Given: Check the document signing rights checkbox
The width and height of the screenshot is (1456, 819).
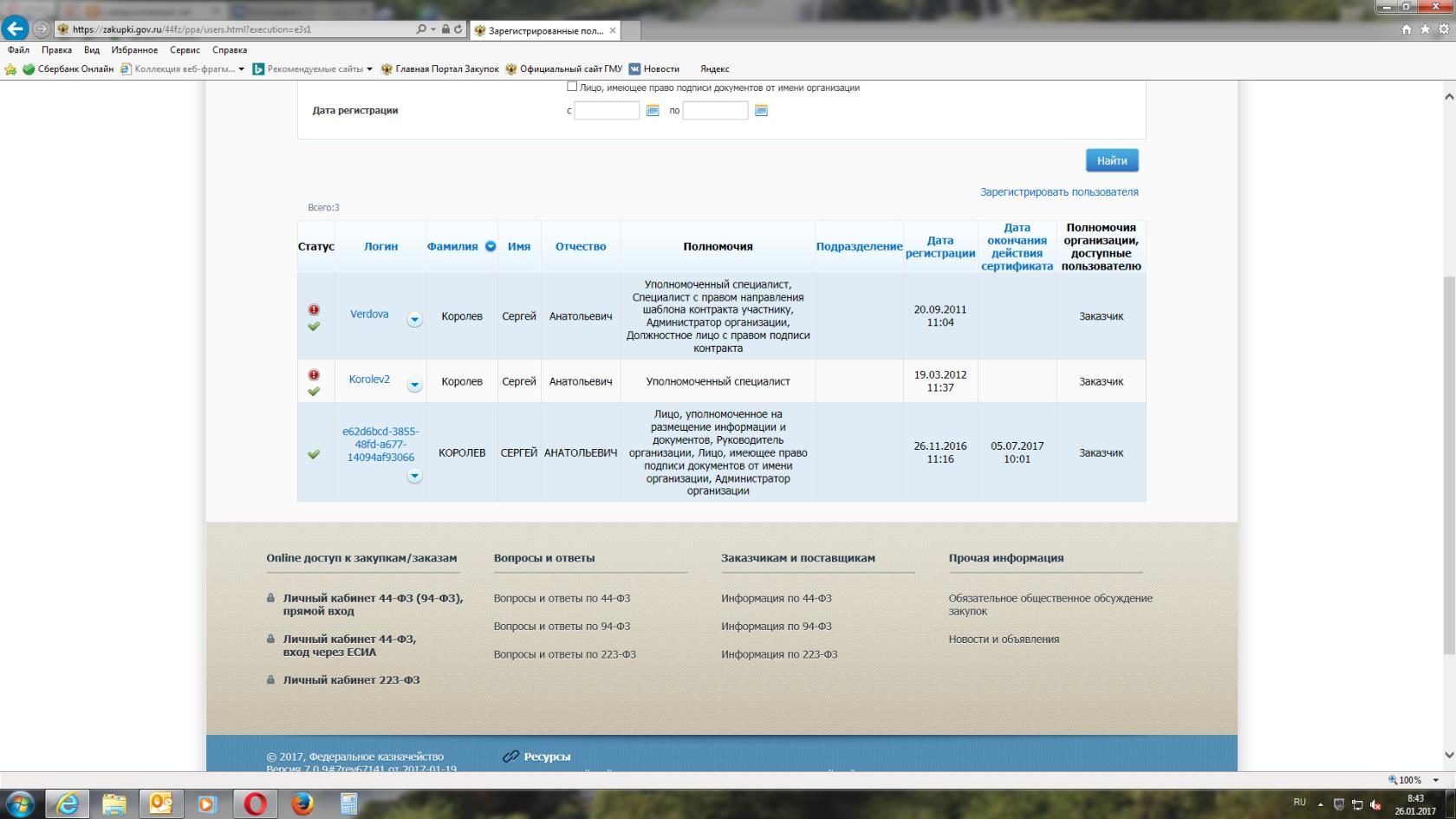Looking at the screenshot, I should (572, 87).
